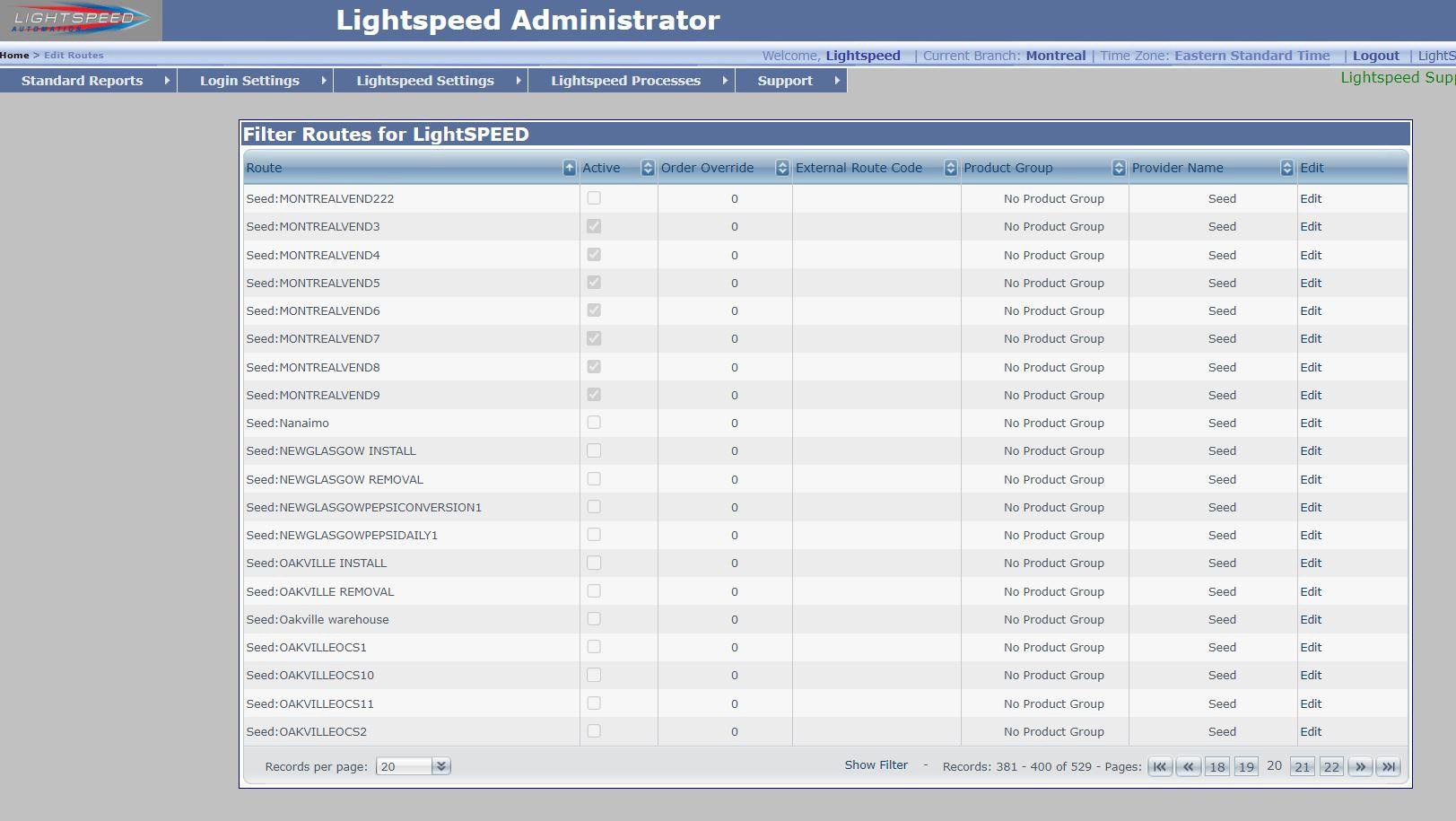
Task: Select Seed:NEWGLASGOWPEPSIDAILY1 route name
Action: tap(342, 535)
